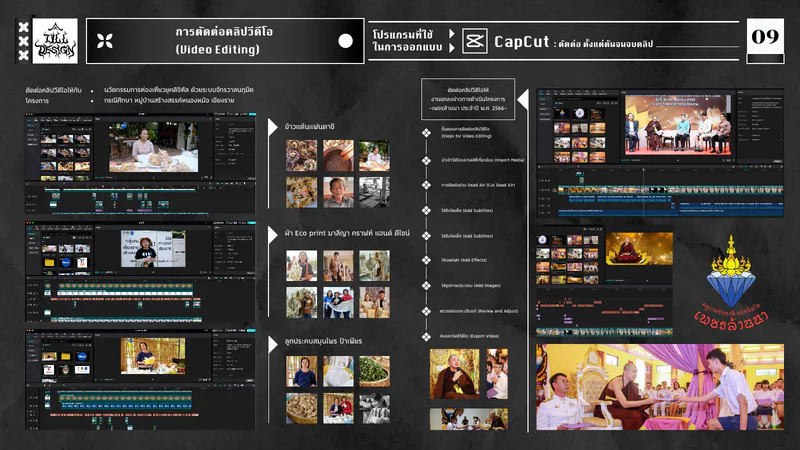Click the Add Images step

coord(470,286)
